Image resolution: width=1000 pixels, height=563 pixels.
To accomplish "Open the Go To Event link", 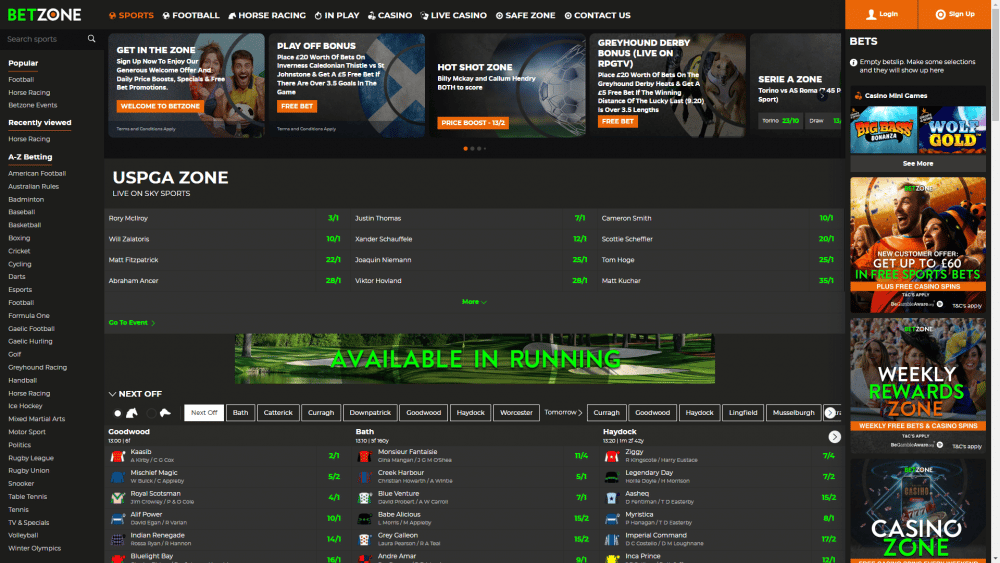I will [x=131, y=323].
